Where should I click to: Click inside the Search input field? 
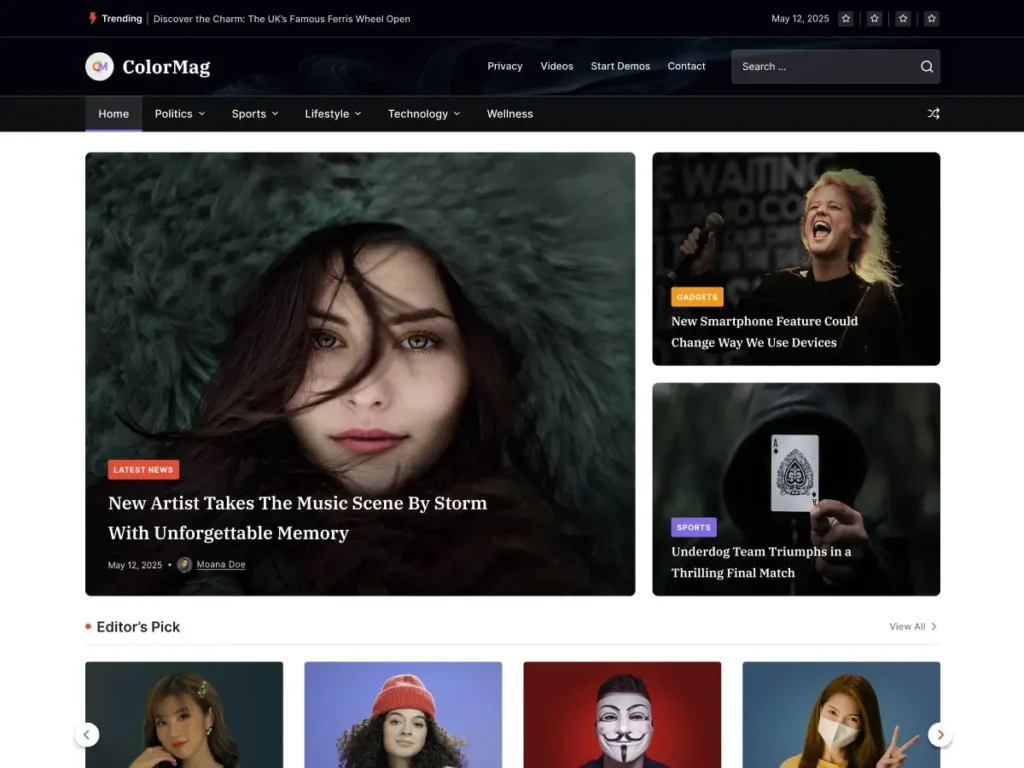(820, 66)
